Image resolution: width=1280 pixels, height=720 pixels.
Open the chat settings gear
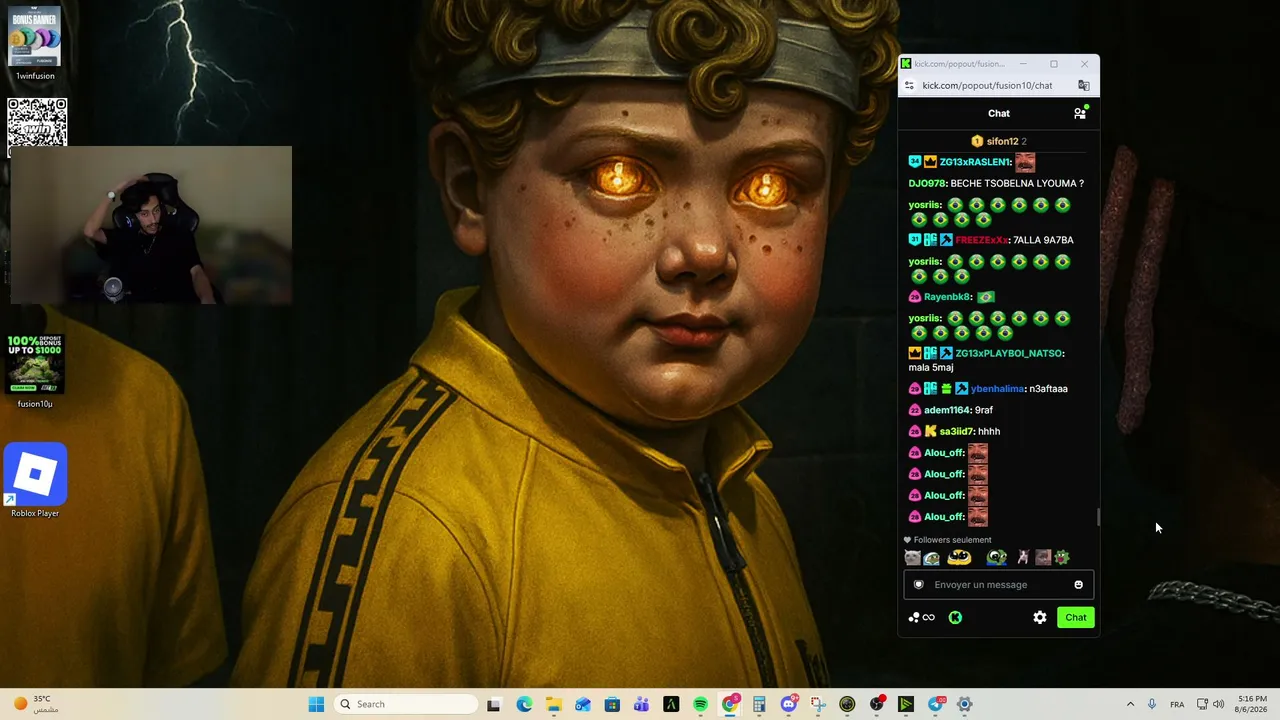(1040, 617)
